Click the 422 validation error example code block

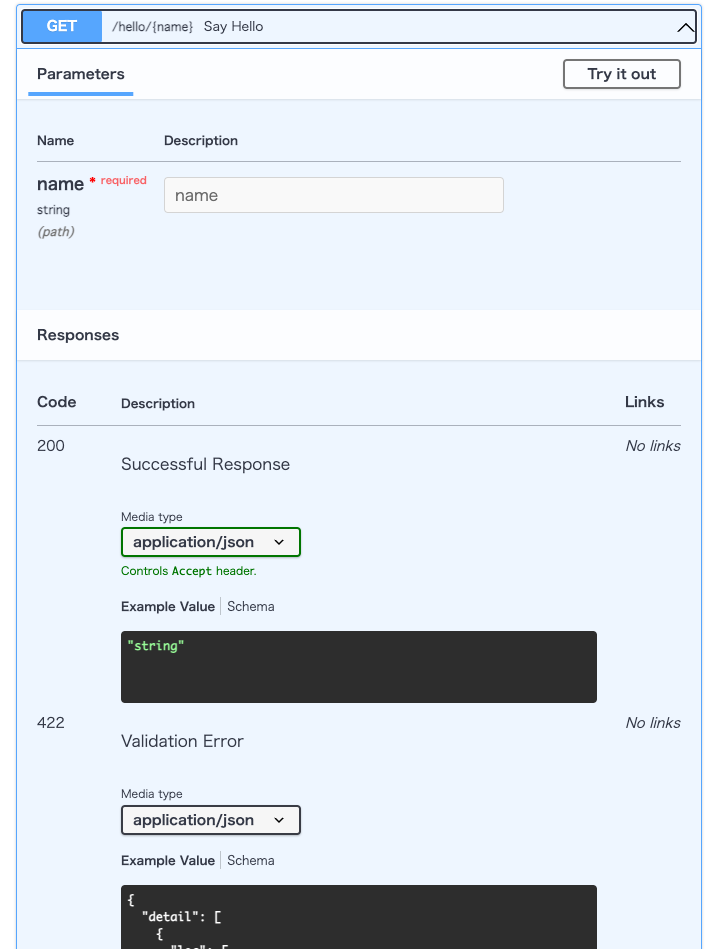[x=358, y=917]
